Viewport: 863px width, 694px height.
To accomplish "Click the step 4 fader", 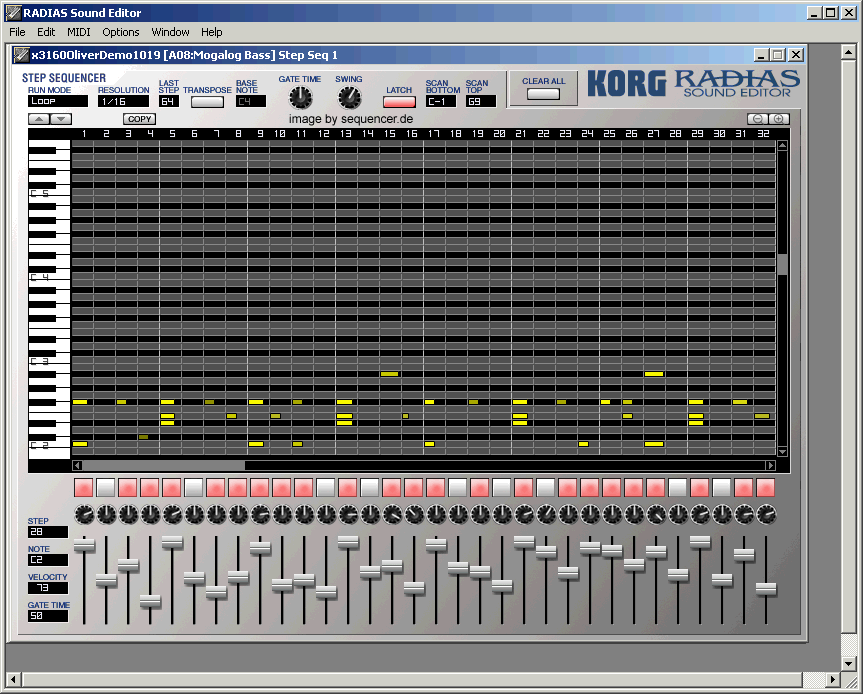I will (x=150, y=601).
